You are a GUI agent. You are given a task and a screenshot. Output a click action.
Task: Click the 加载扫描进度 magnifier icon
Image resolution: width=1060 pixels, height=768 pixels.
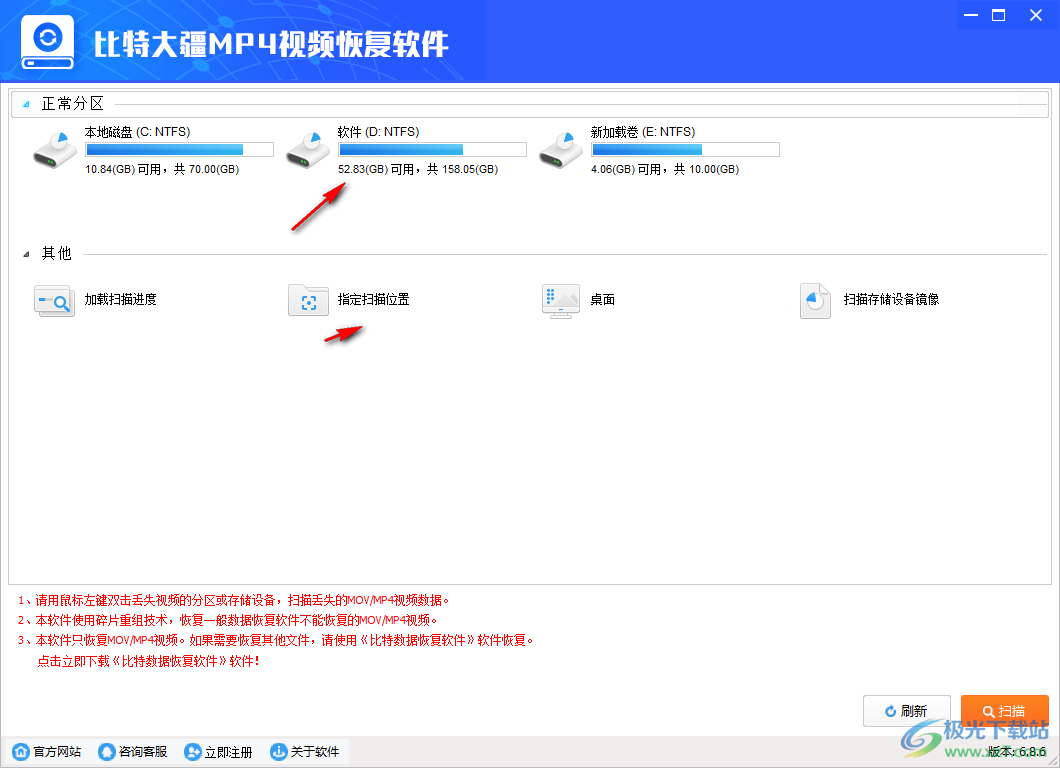click(x=54, y=300)
